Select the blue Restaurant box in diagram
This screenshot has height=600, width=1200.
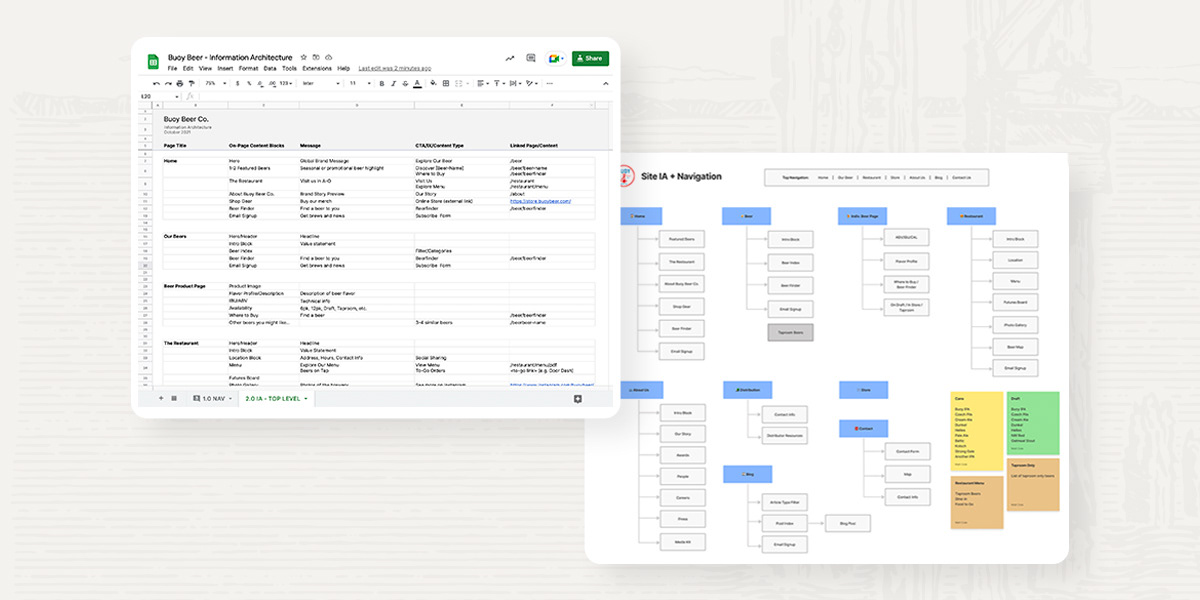point(971,215)
